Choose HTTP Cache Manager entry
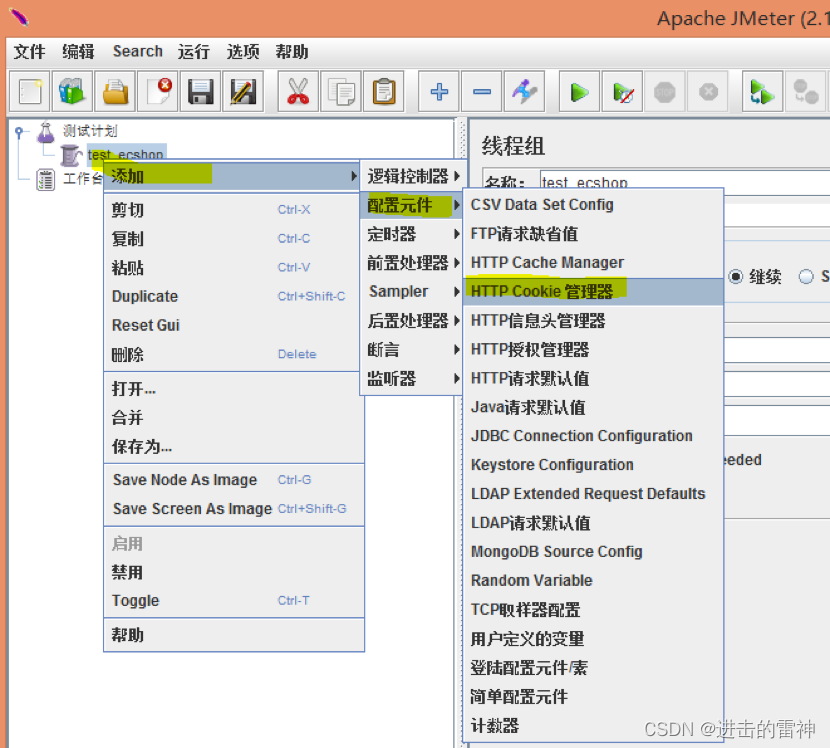830x748 pixels. click(593, 263)
